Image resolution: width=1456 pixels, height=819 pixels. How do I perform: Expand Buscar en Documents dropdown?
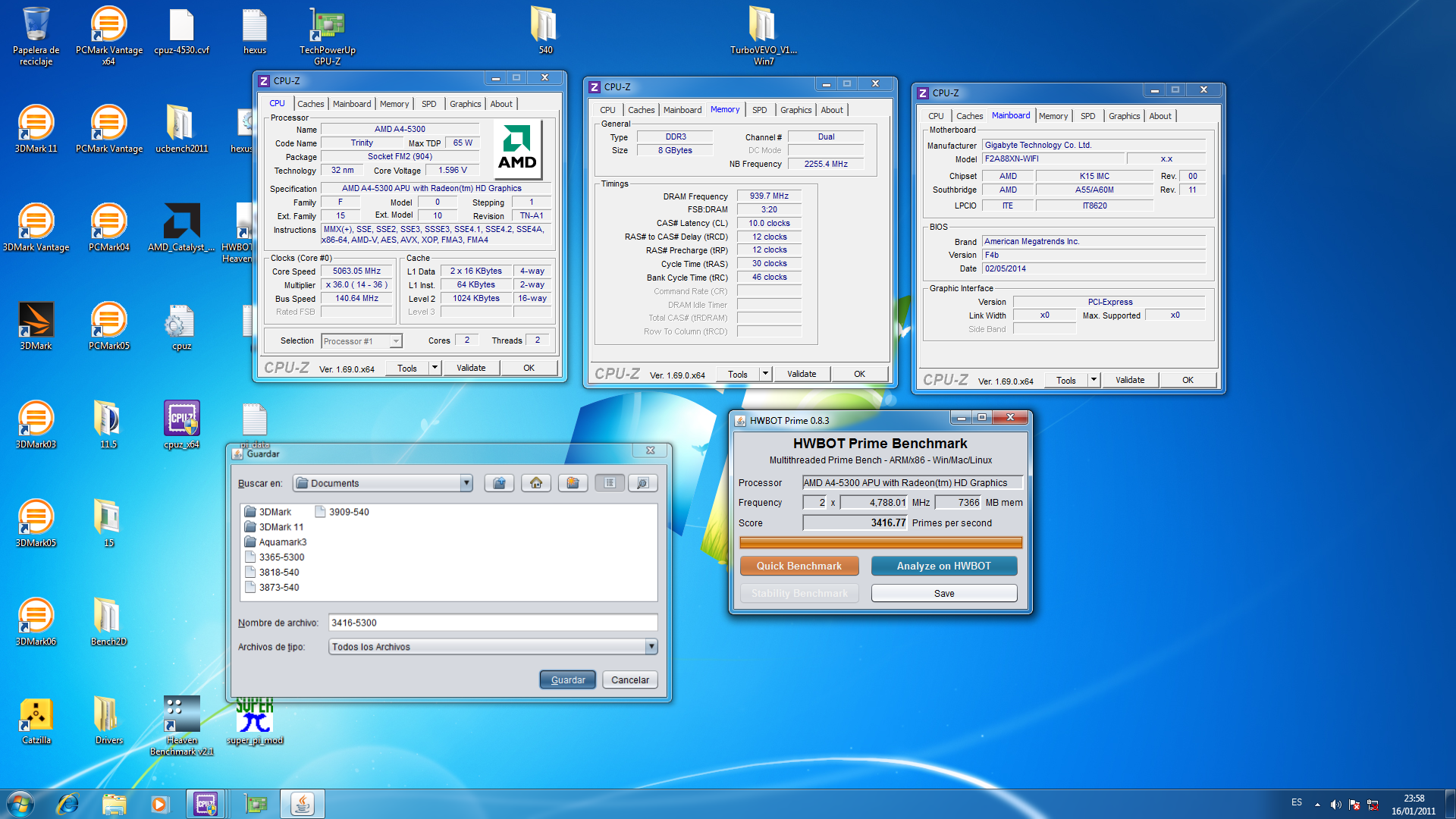pos(466,483)
